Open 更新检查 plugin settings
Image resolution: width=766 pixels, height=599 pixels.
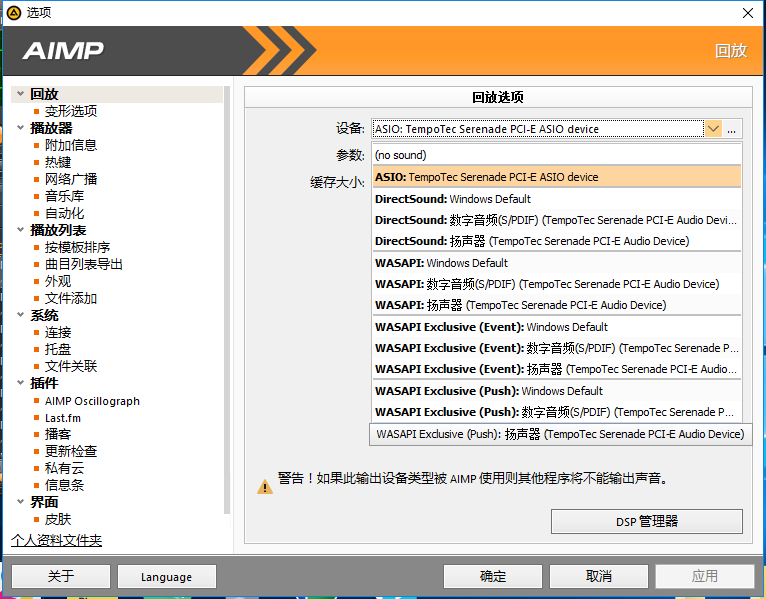pyautogui.click(x=71, y=451)
